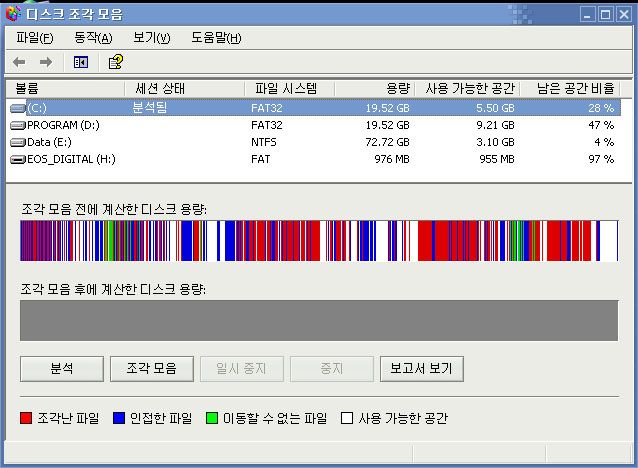Sort by 볼륨 column header

(x=65, y=88)
